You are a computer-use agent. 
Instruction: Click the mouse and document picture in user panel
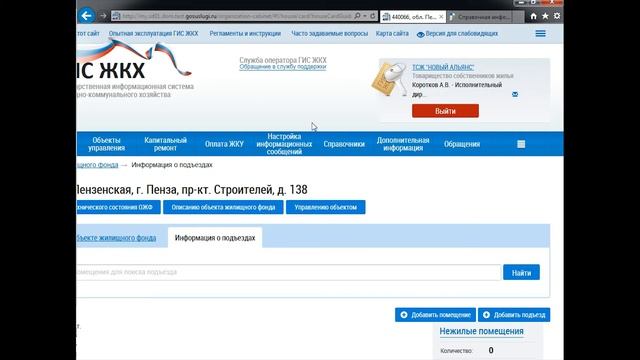click(x=389, y=79)
